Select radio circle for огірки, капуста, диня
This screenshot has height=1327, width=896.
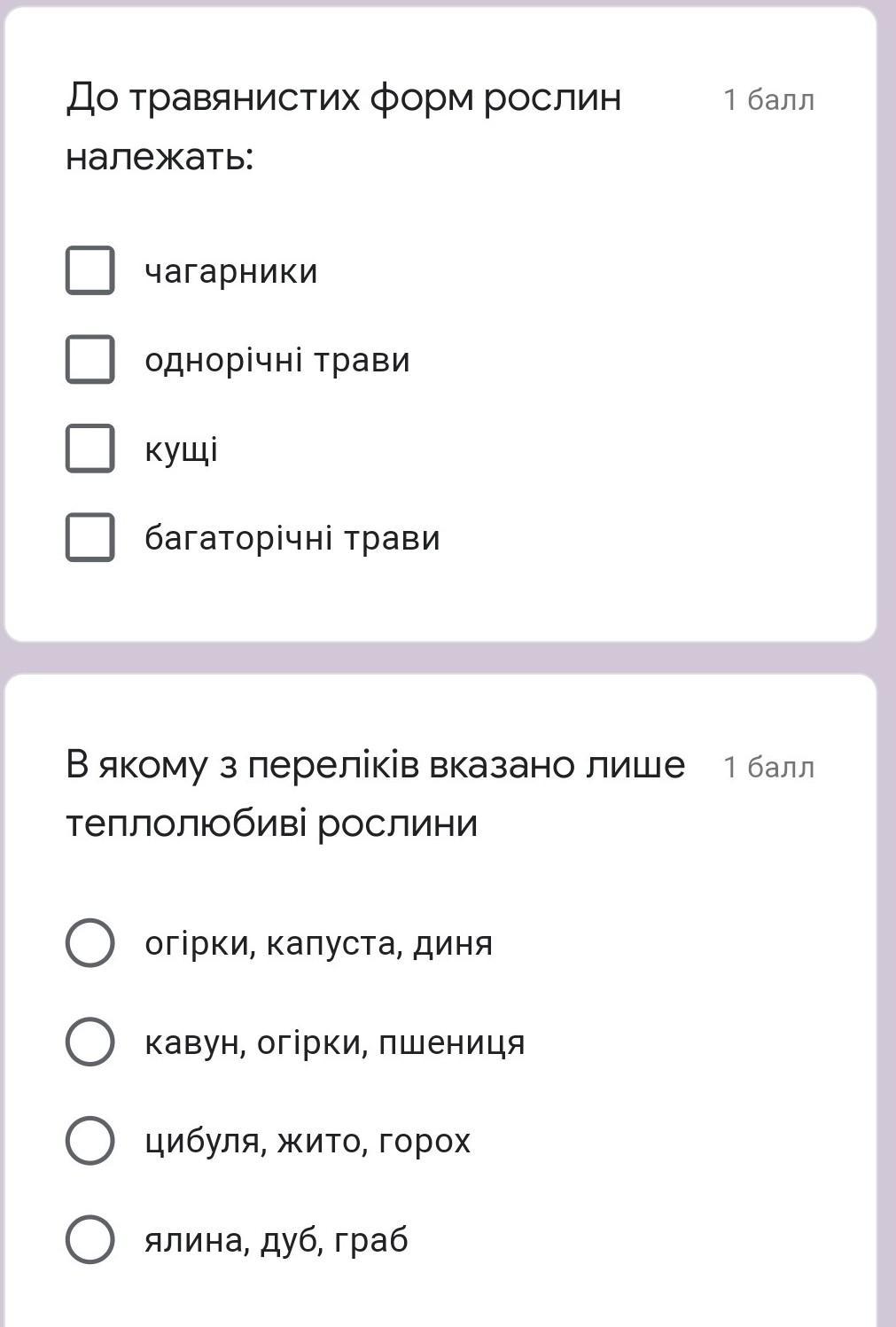tap(90, 942)
